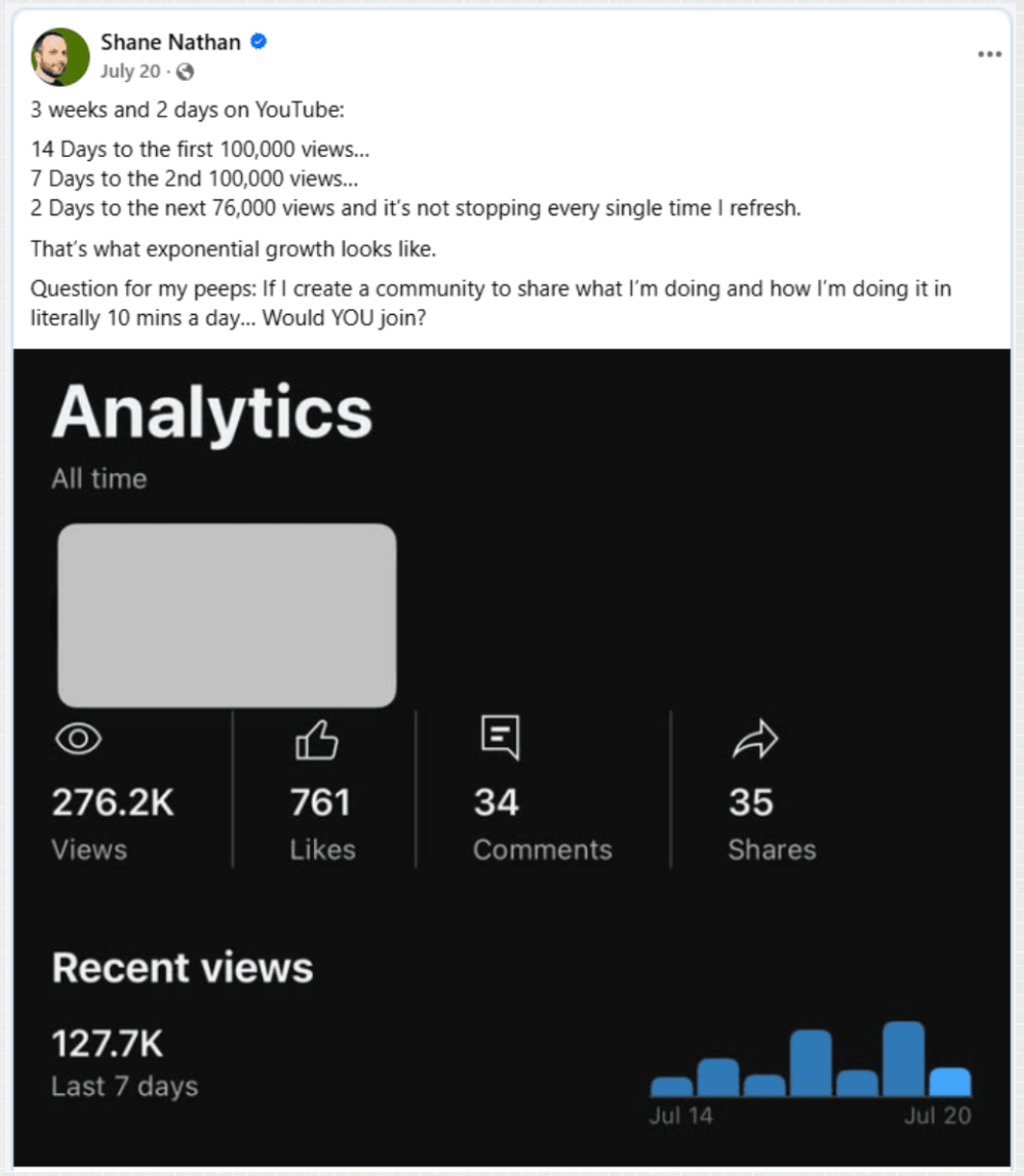1024x1176 pixels.
Task: Open Shane Nathan's profile name link
Action: point(171,41)
